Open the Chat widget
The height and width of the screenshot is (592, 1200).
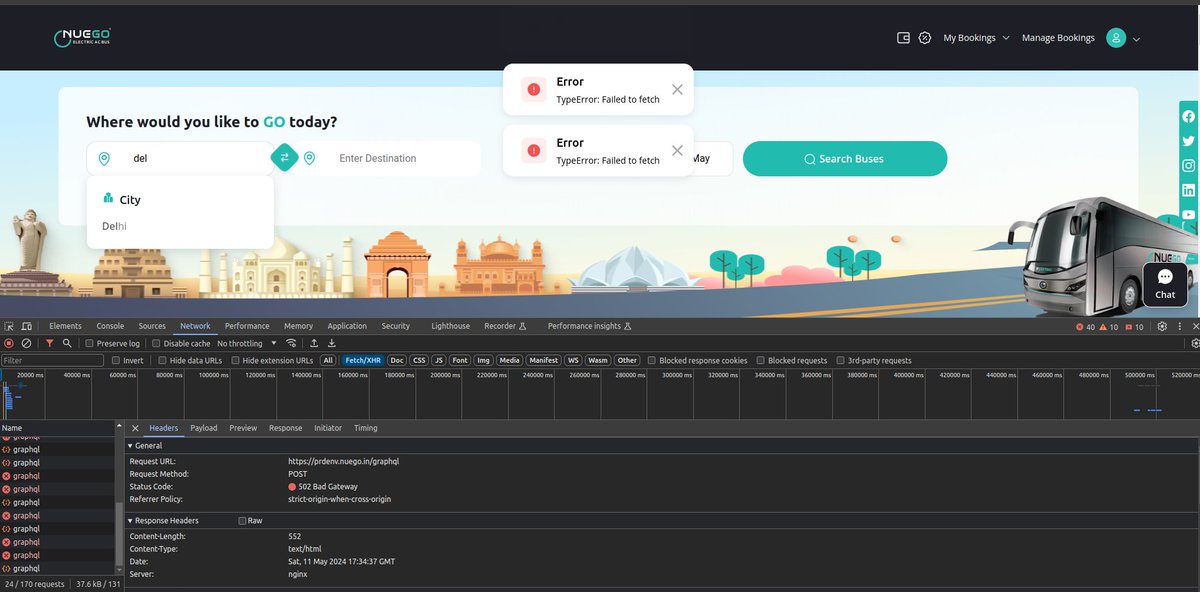(x=1165, y=284)
